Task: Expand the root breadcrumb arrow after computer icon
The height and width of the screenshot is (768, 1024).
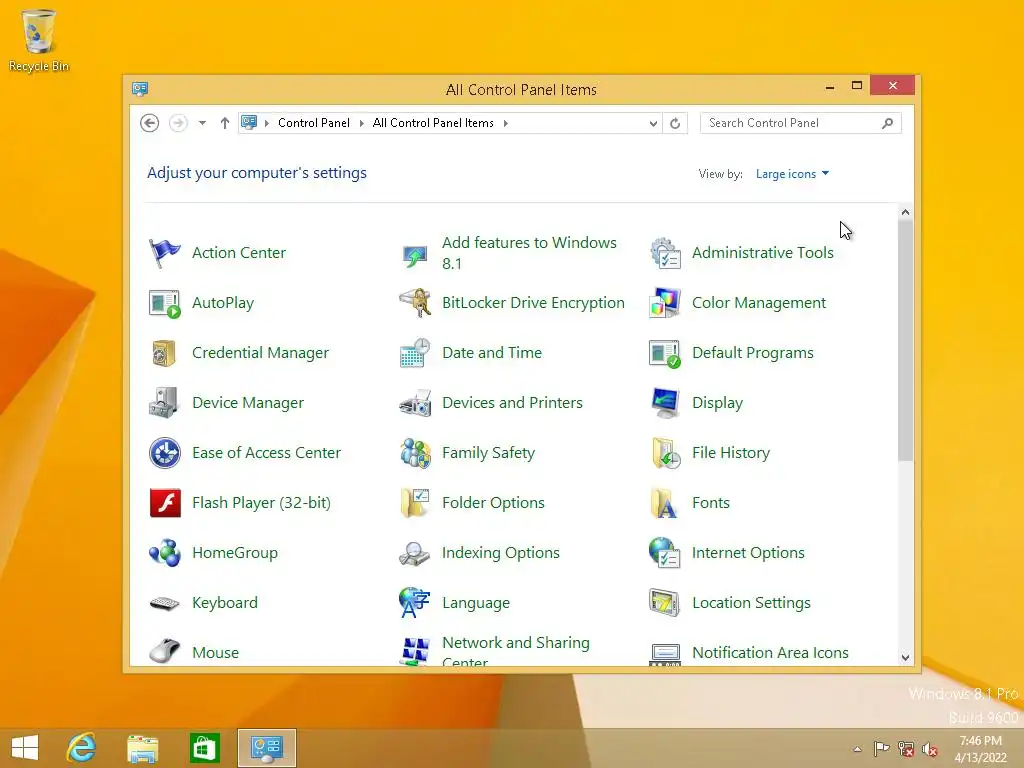Action: coord(266,123)
